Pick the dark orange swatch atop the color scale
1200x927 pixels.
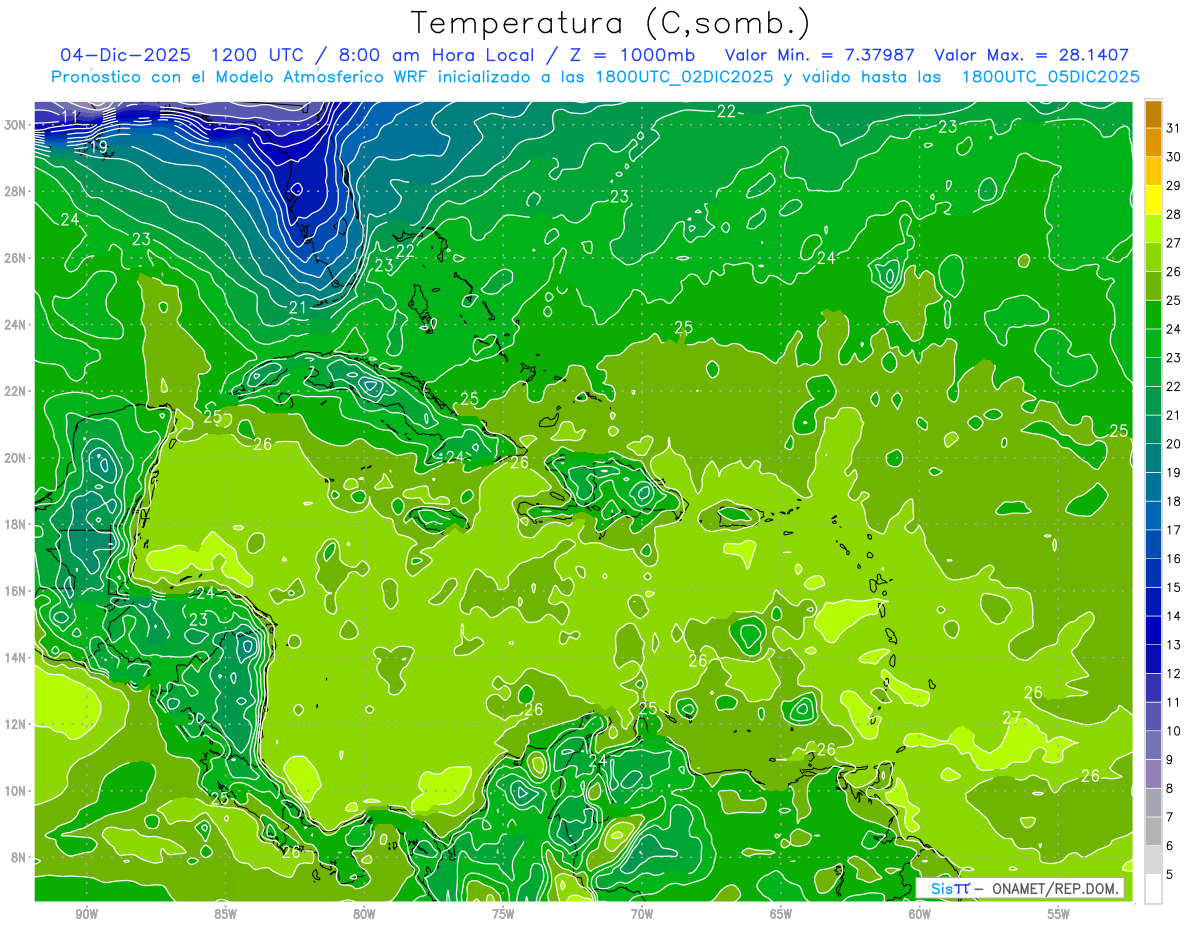point(1153,114)
